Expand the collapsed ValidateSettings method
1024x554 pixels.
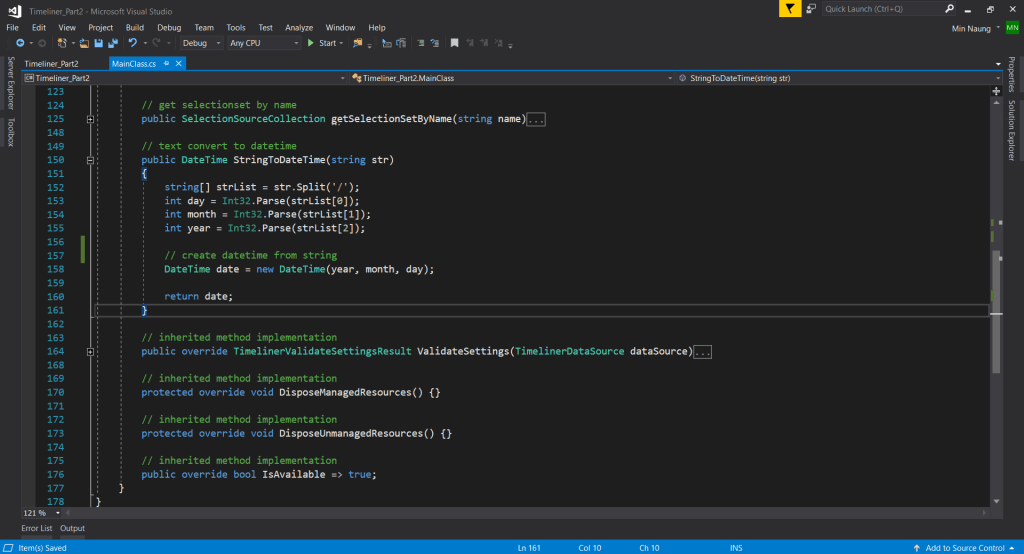point(91,352)
